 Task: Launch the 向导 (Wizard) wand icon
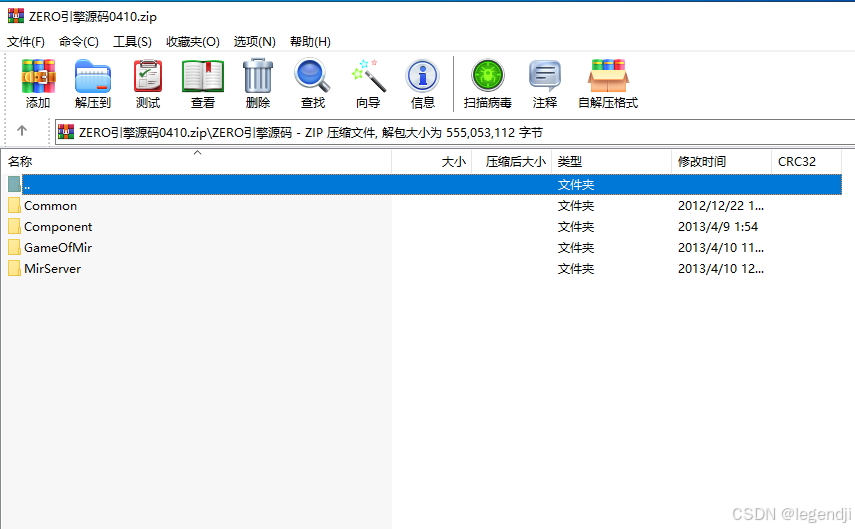click(x=368, y=76)
